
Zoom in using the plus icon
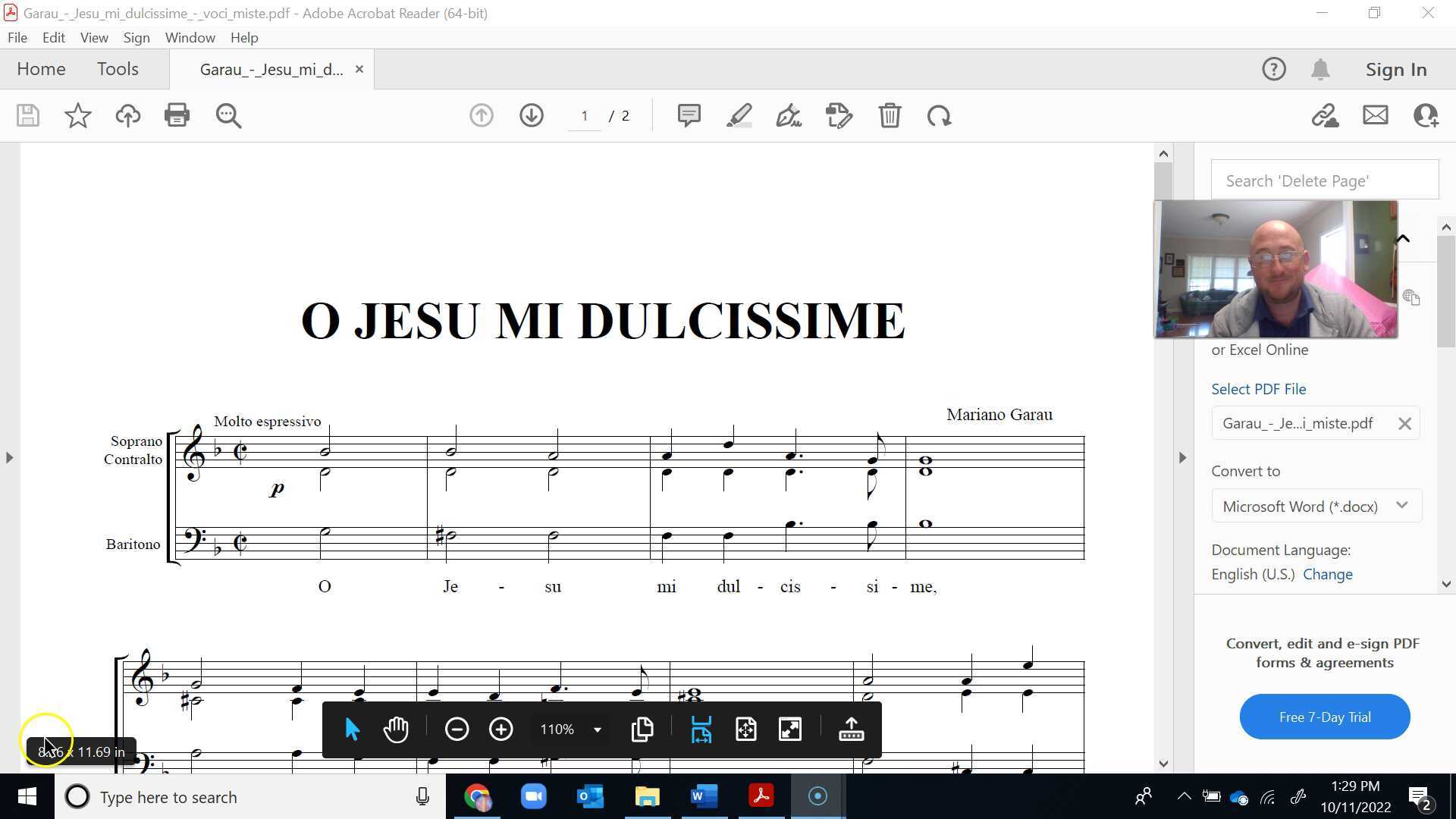(x=500, y=729)
